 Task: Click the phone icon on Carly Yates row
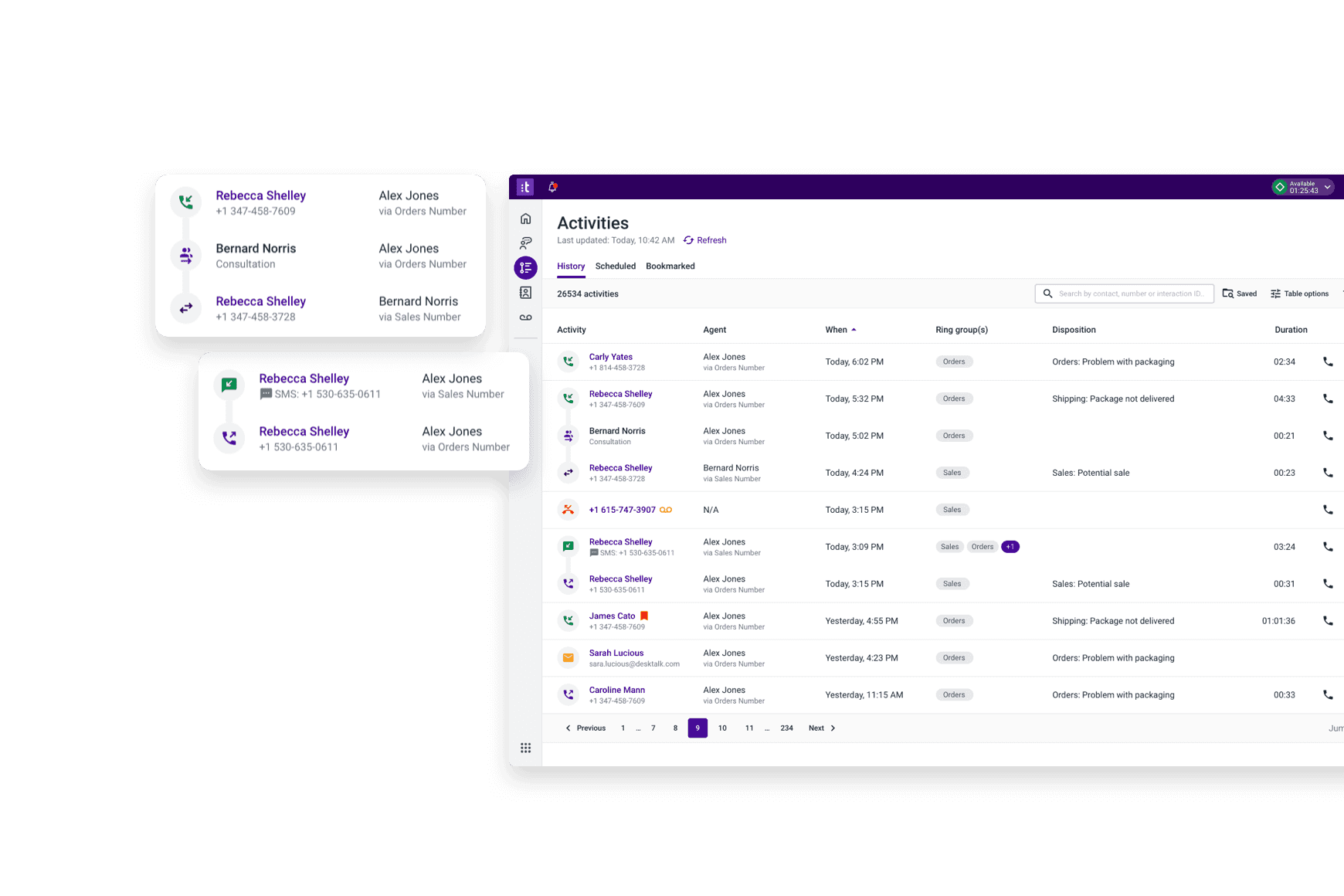pyautogui.click(x=1328, y=361)
